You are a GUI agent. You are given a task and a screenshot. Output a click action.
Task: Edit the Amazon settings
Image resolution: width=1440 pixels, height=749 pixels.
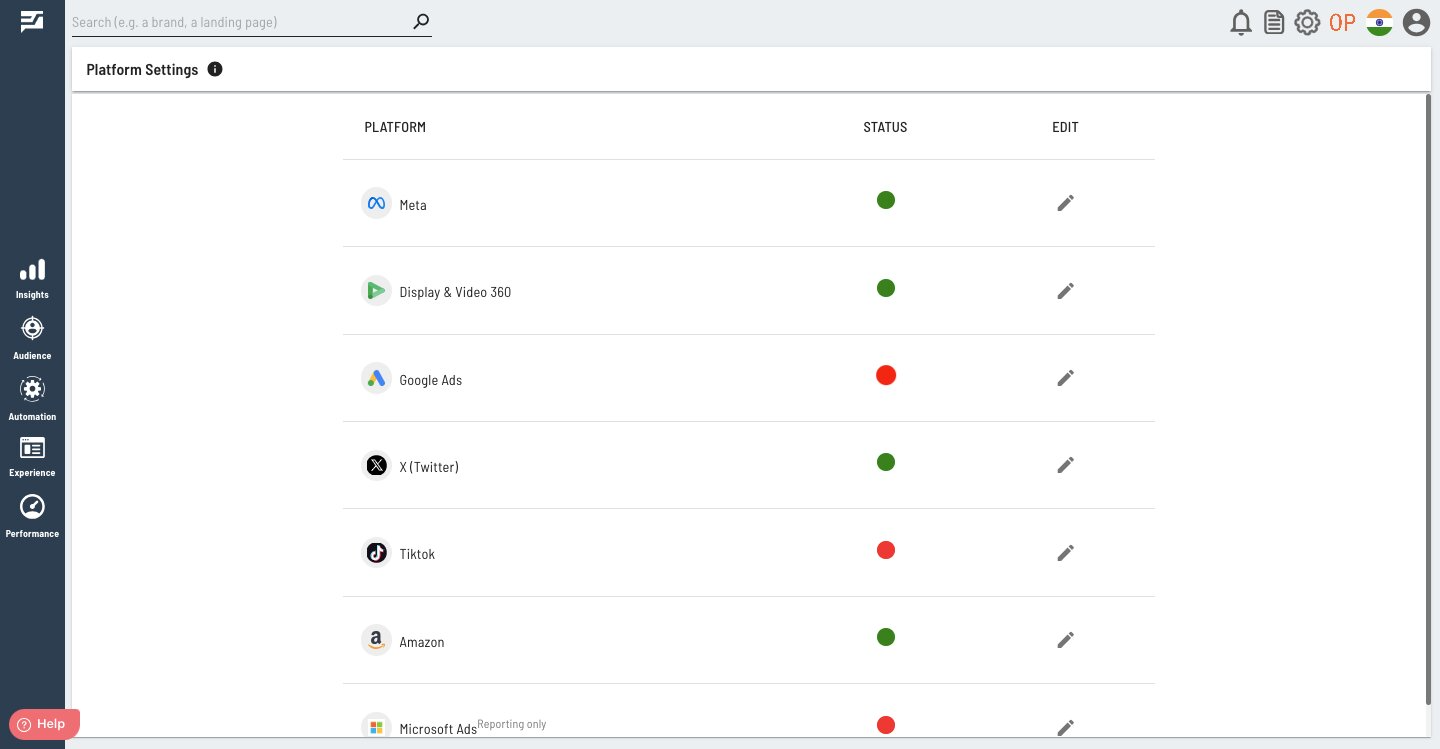[x=1066, y=640]
